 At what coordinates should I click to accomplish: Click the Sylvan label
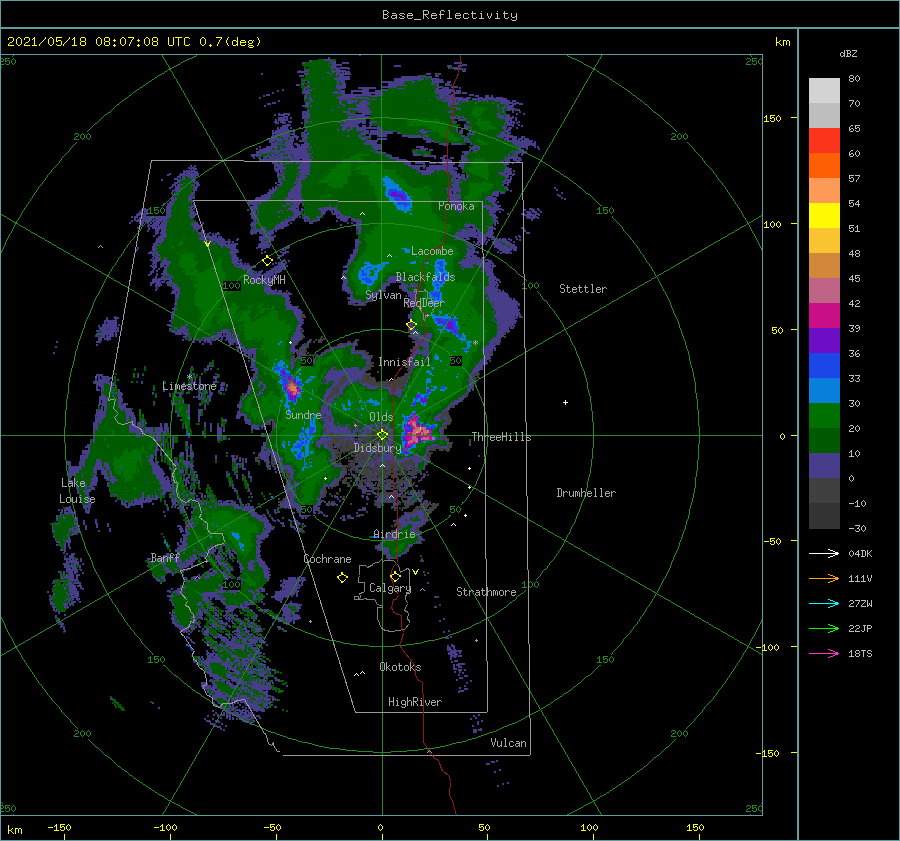click(383, 295)
